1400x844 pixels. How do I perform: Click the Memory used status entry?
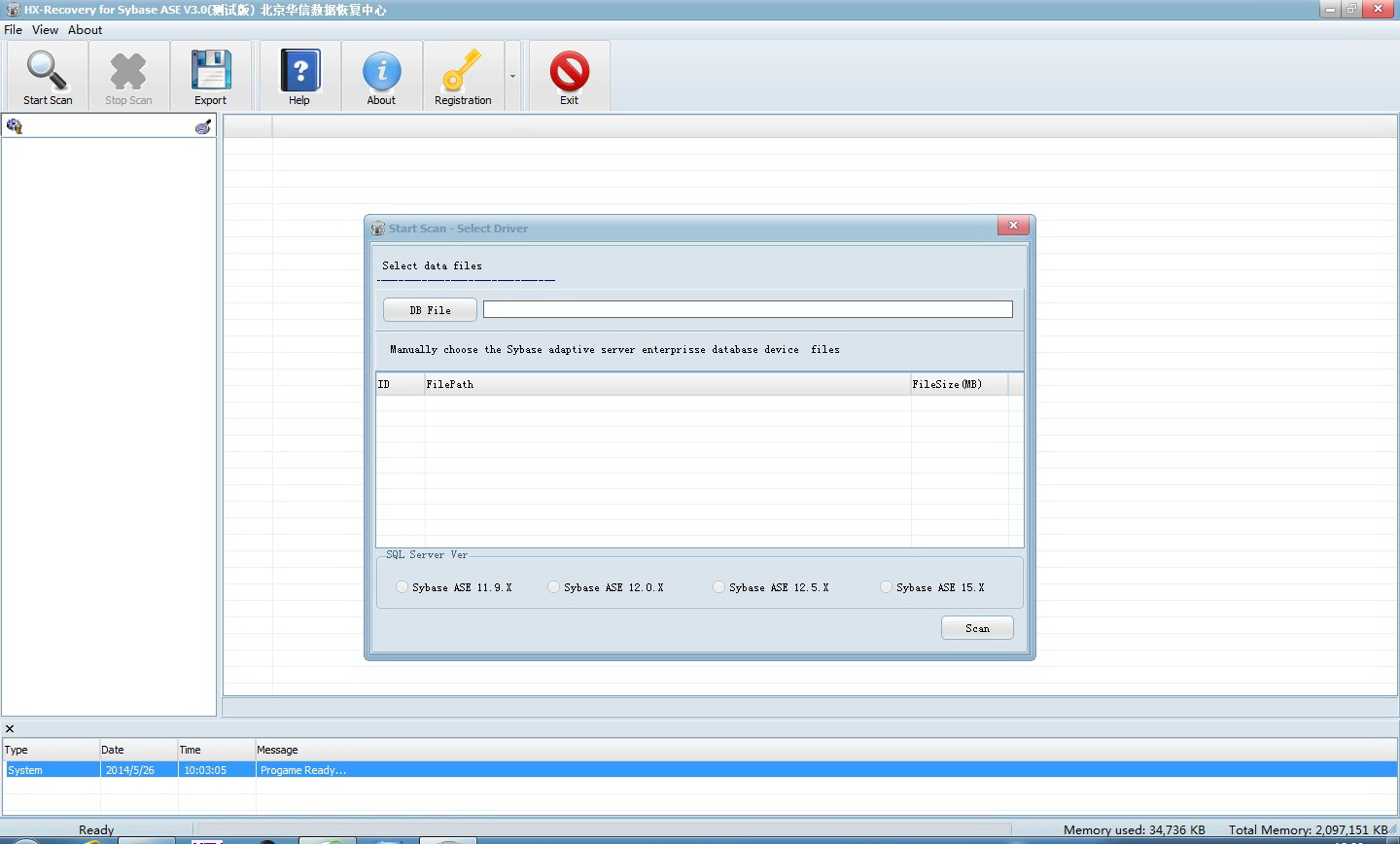(1135, 829)
